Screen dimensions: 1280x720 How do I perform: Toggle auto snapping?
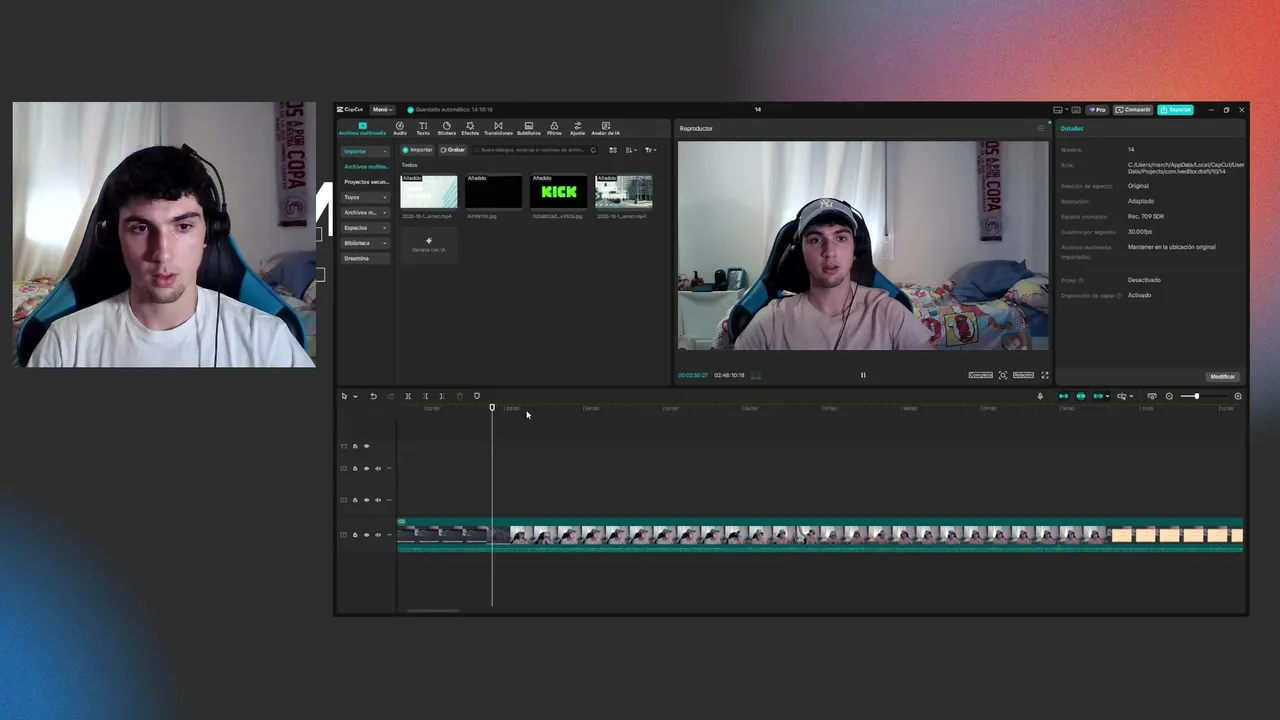tap(1081, 396)
